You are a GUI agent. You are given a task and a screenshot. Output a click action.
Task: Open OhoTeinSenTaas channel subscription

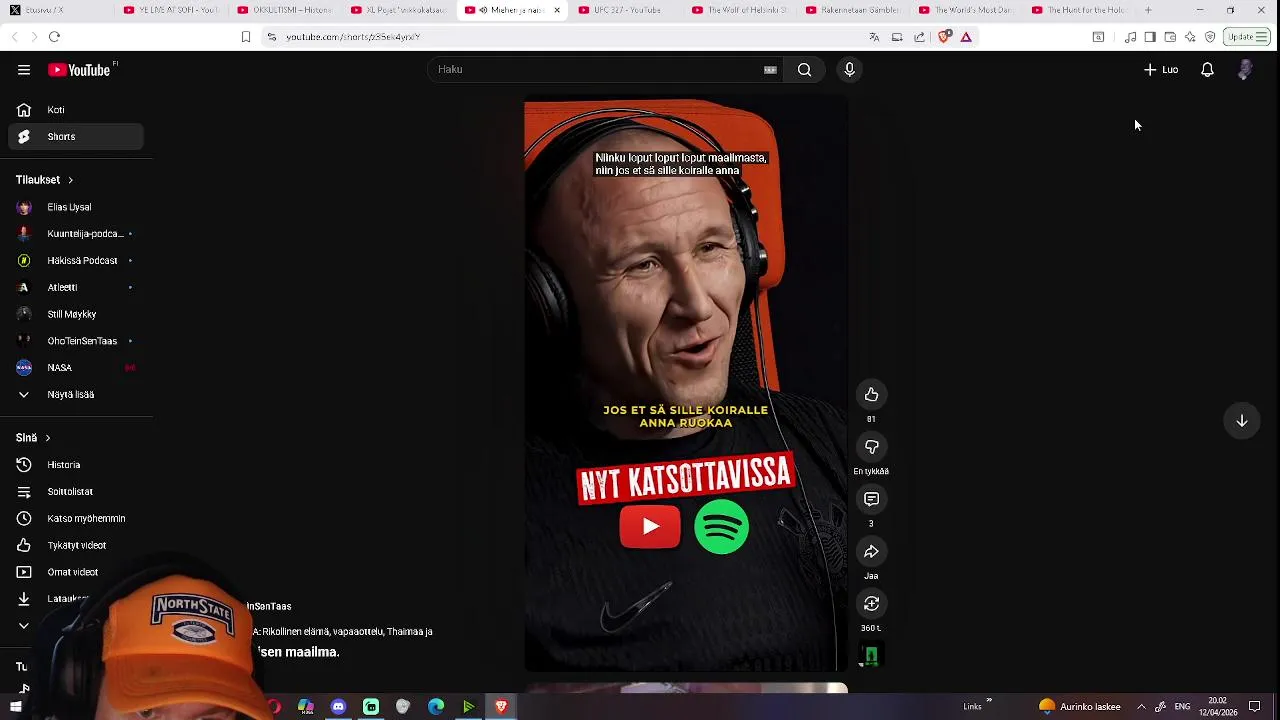coord(76,341)
